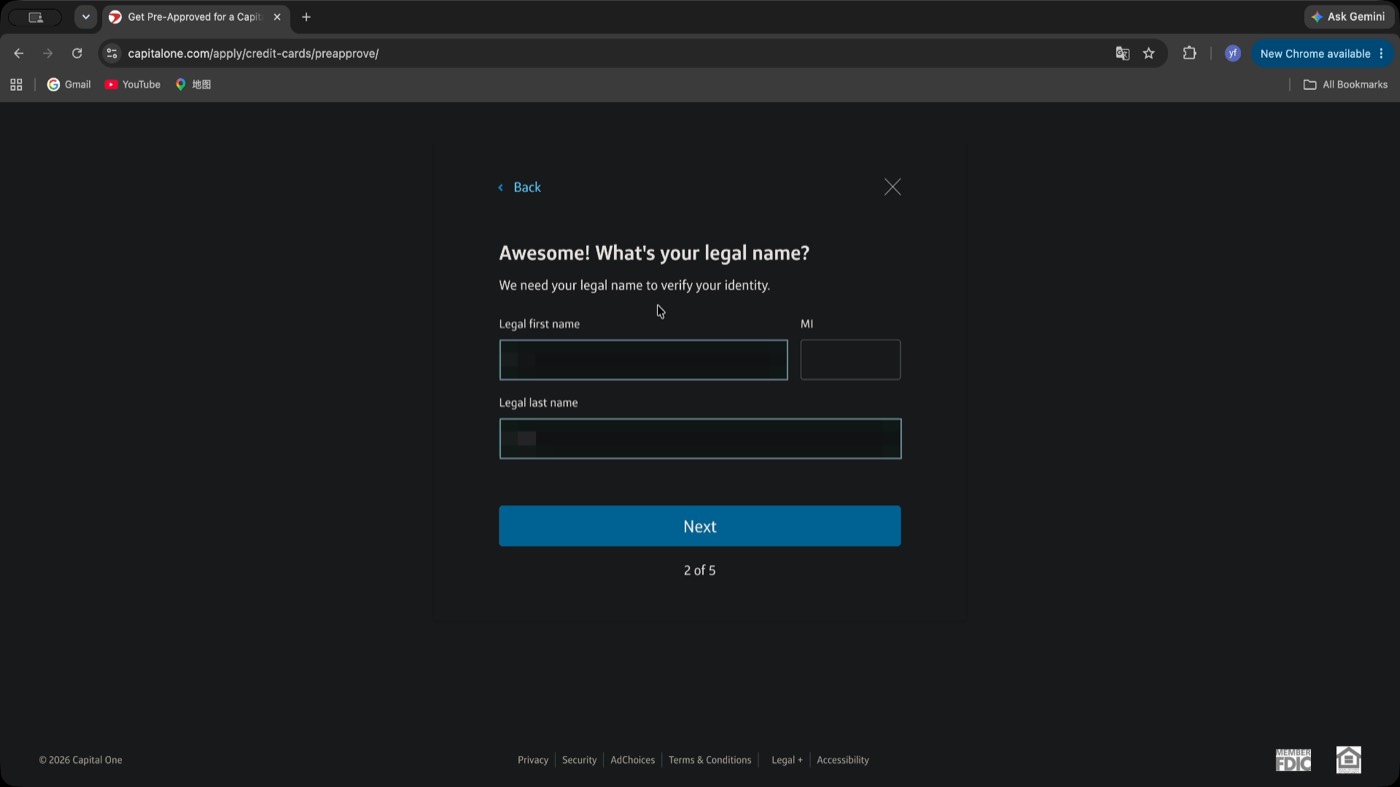Click the blue Next button
The width and height of the screenshot is (1400, 787).
click(700, 526)
